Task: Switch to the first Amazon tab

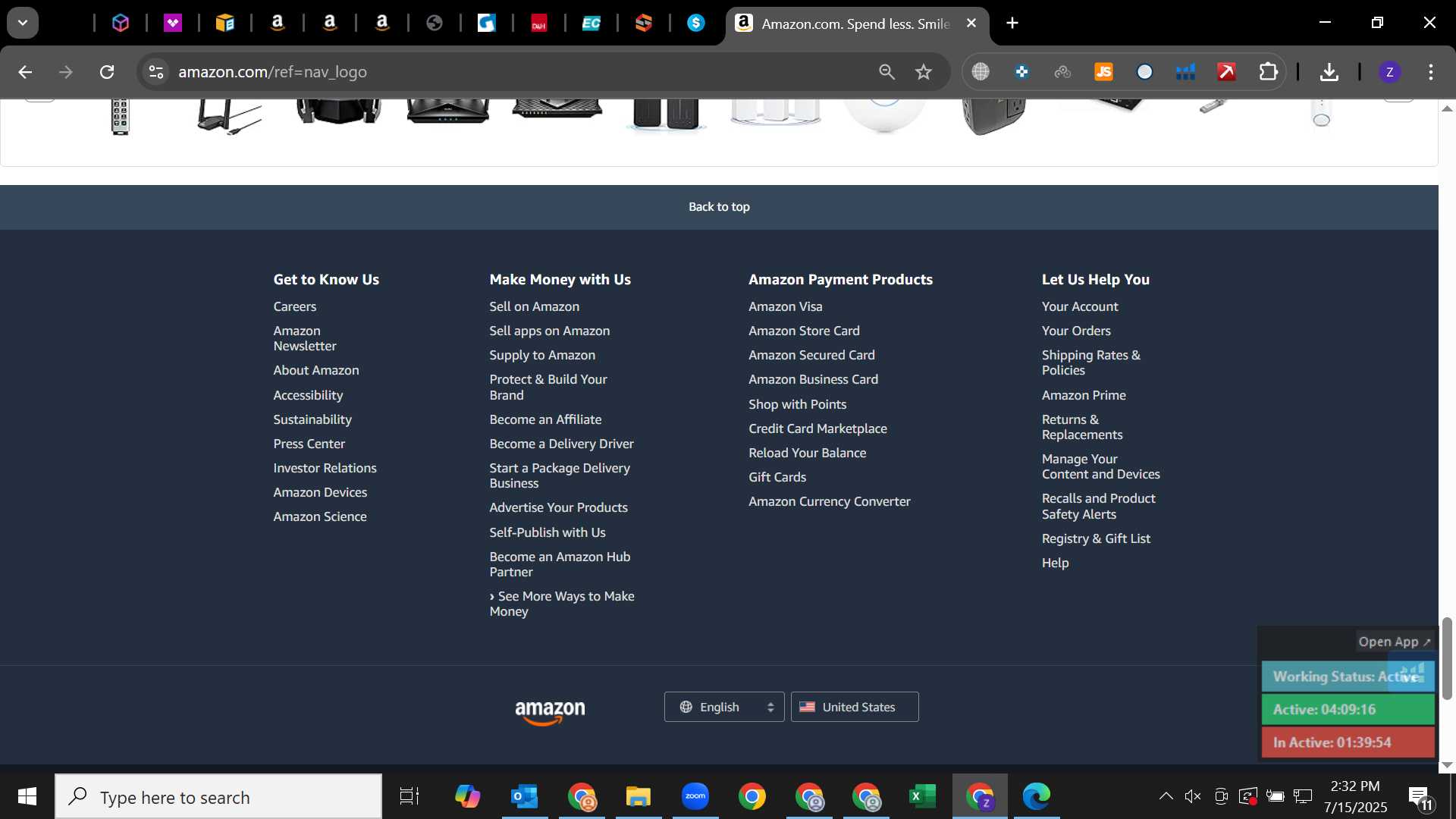Action: [x=278, y=23]
